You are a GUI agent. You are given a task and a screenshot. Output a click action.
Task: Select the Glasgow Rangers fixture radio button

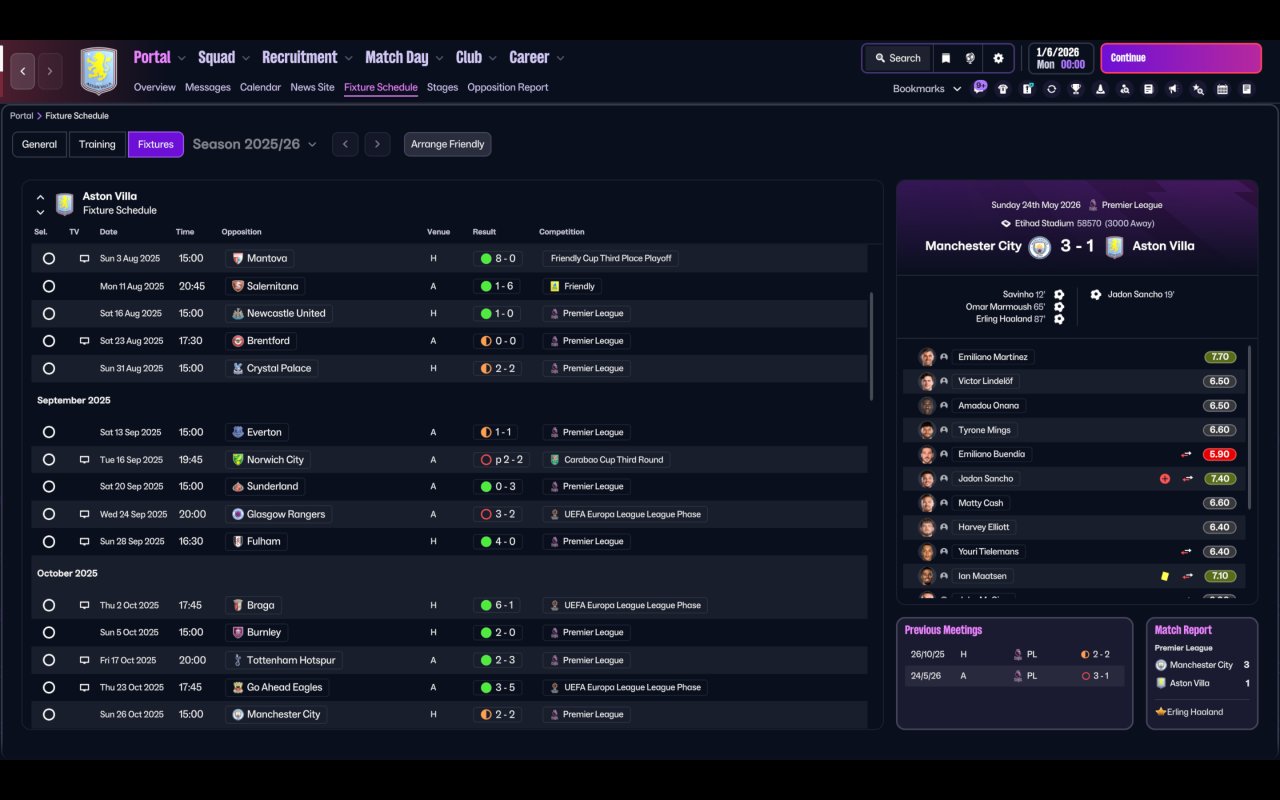click(49, 514)
